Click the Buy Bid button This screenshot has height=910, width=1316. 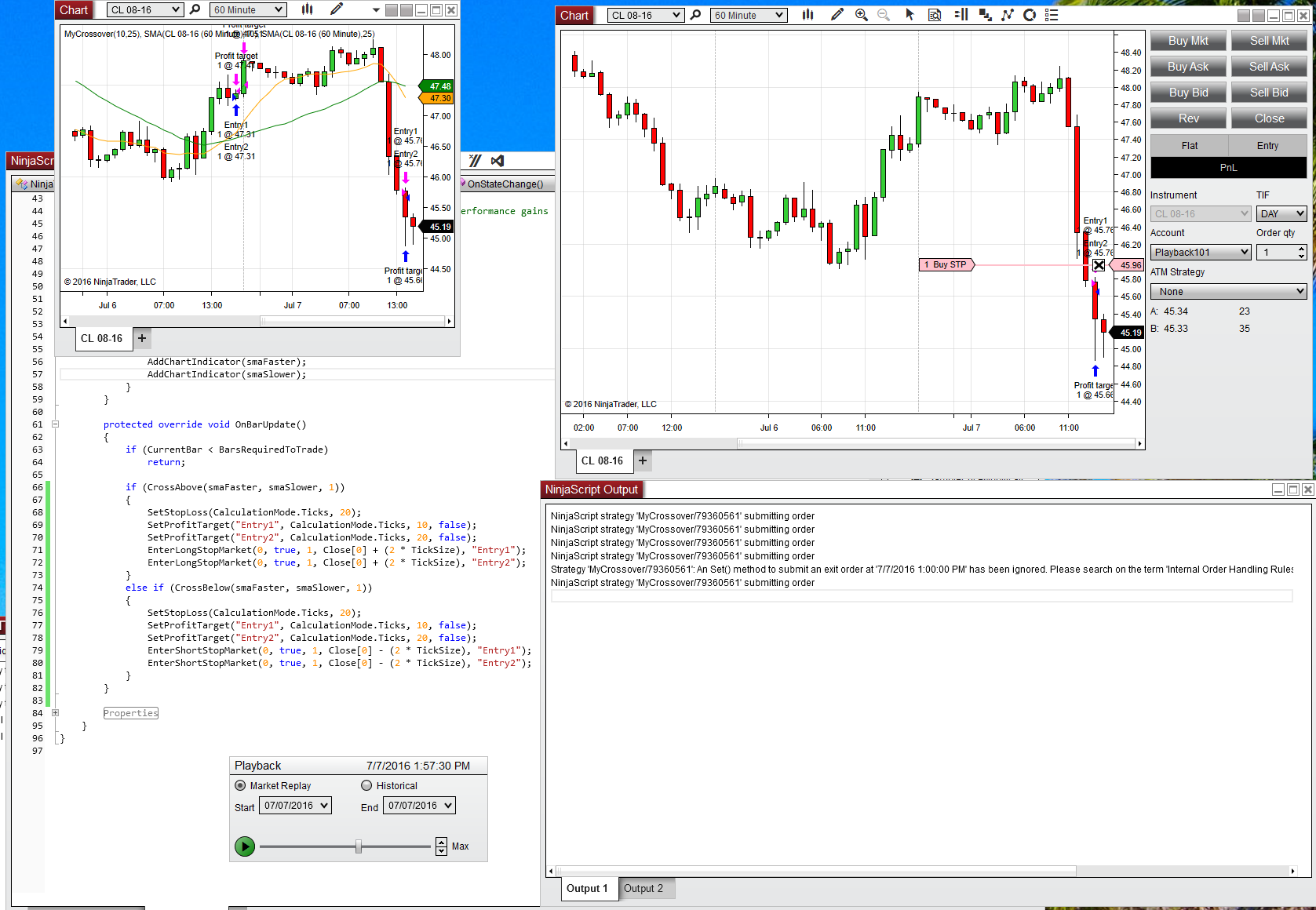(x=1188, y=93)
